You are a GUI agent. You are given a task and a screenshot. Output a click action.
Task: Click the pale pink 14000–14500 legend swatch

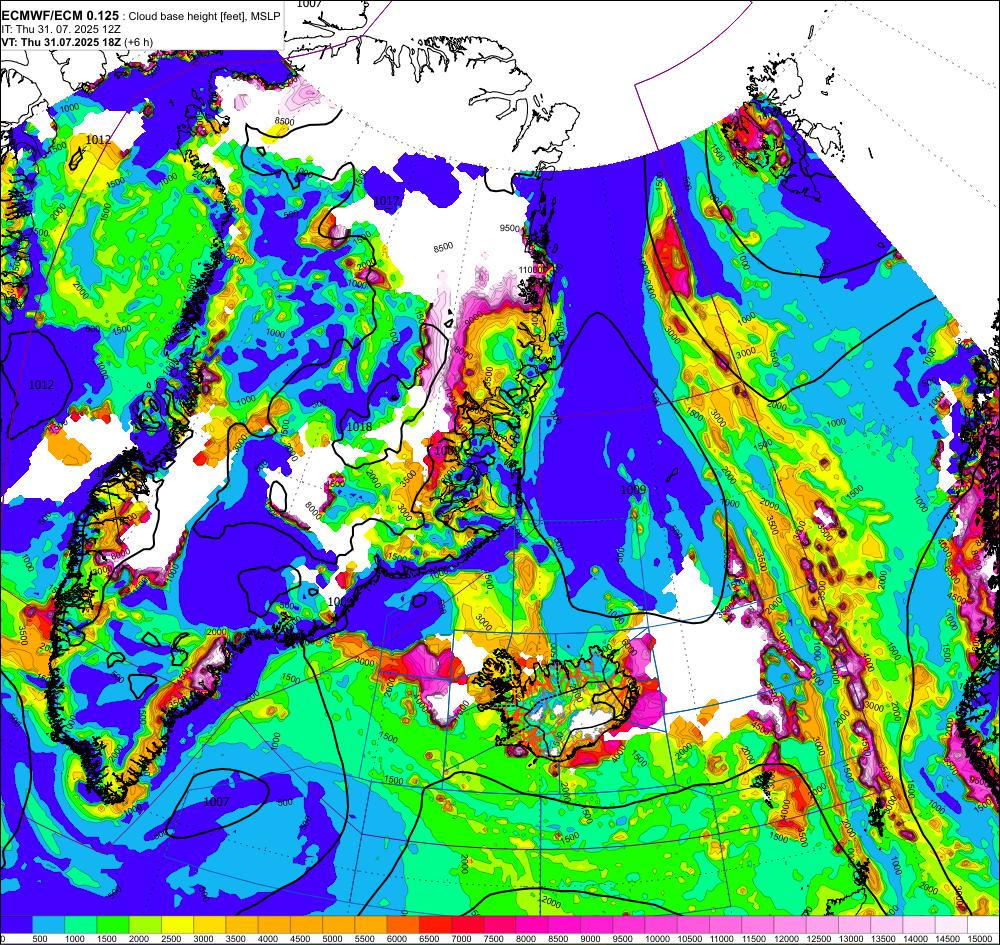[919, 924]
